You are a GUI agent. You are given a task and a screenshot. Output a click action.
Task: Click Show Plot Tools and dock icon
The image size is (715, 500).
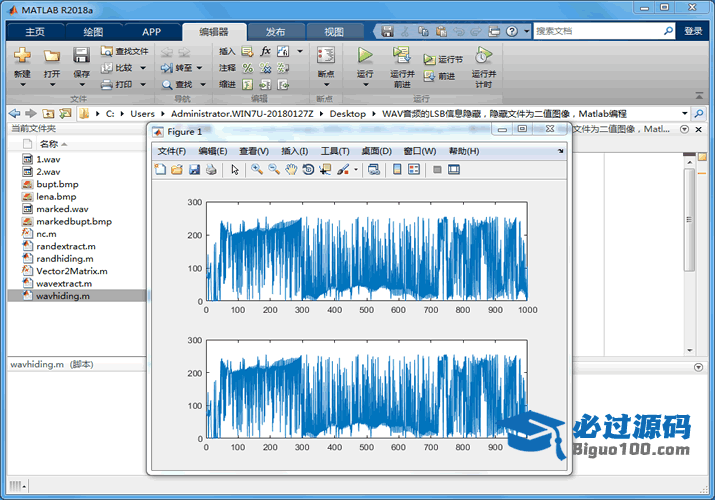point(454,170)
